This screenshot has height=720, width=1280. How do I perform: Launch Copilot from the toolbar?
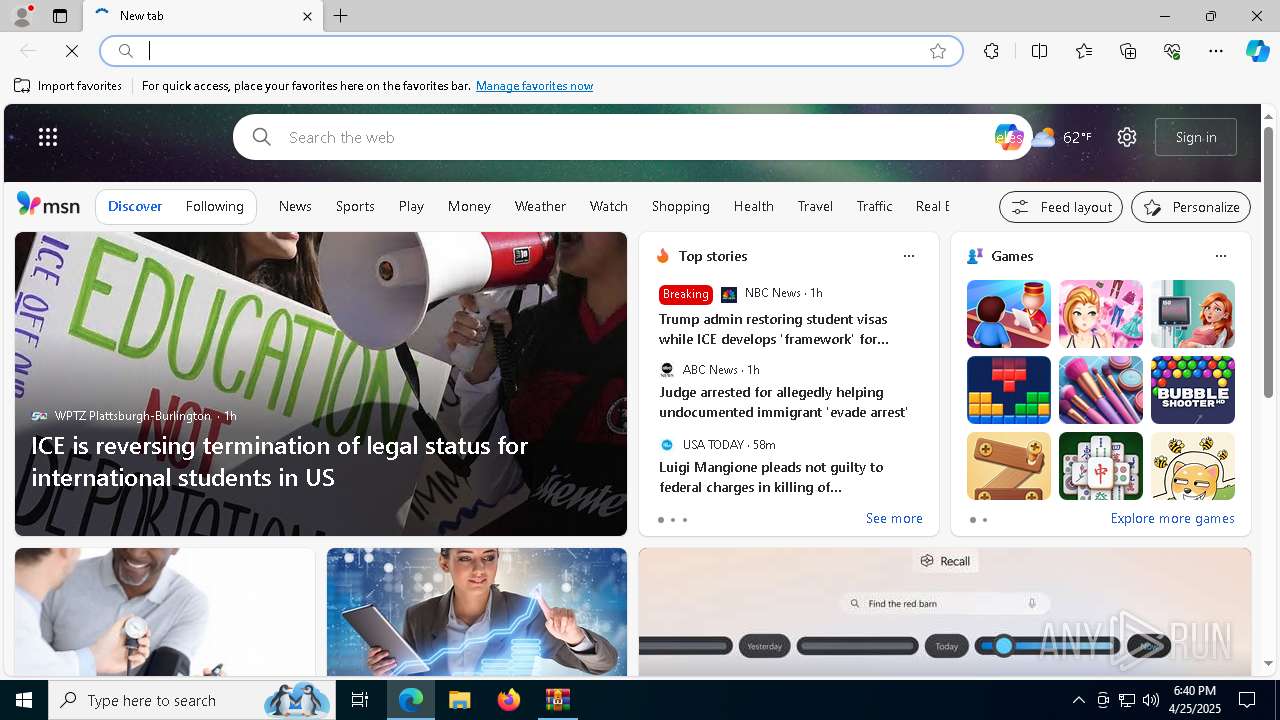pyautogui.click(x=1257, y=51)
